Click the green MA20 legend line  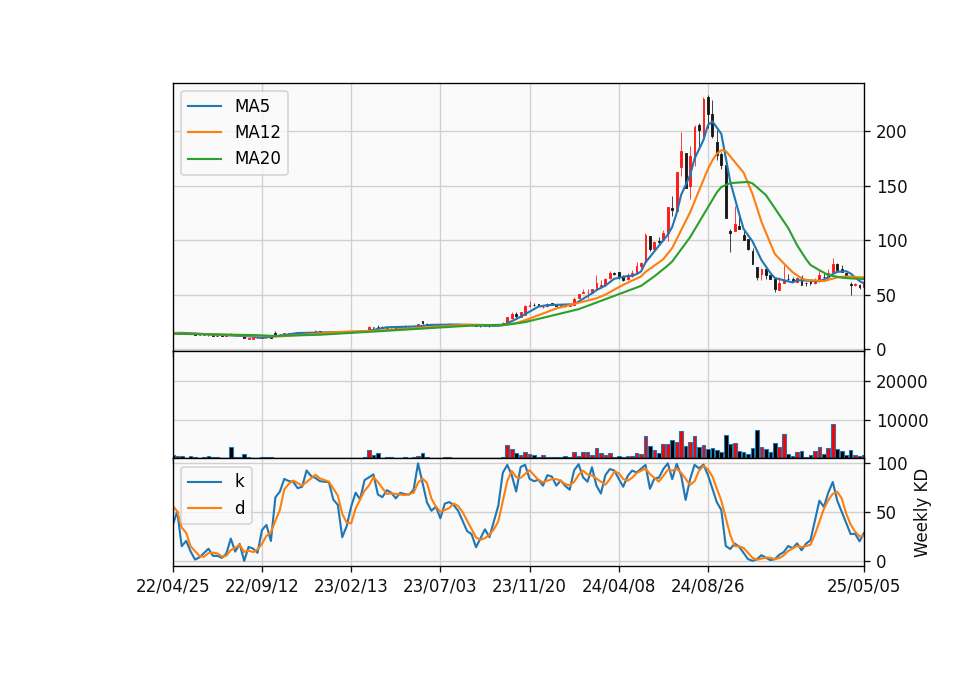(x=204, y=158)
